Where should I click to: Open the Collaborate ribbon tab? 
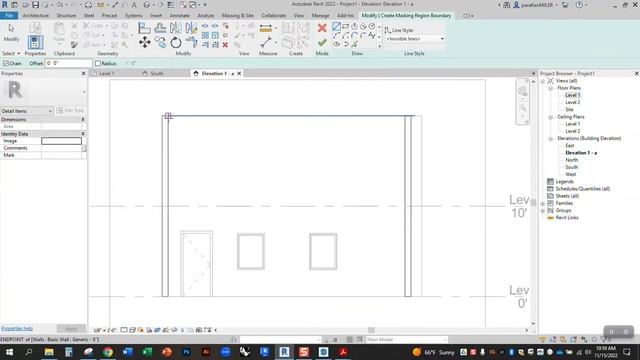coord(273,16)
